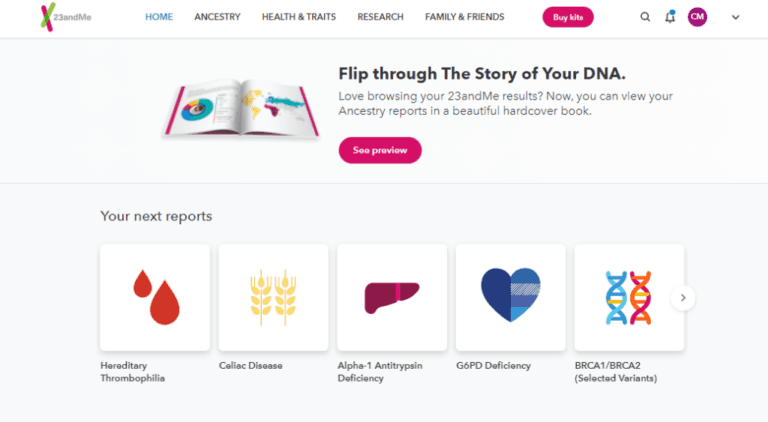Open Family & Friends menu

coord(464,17)
